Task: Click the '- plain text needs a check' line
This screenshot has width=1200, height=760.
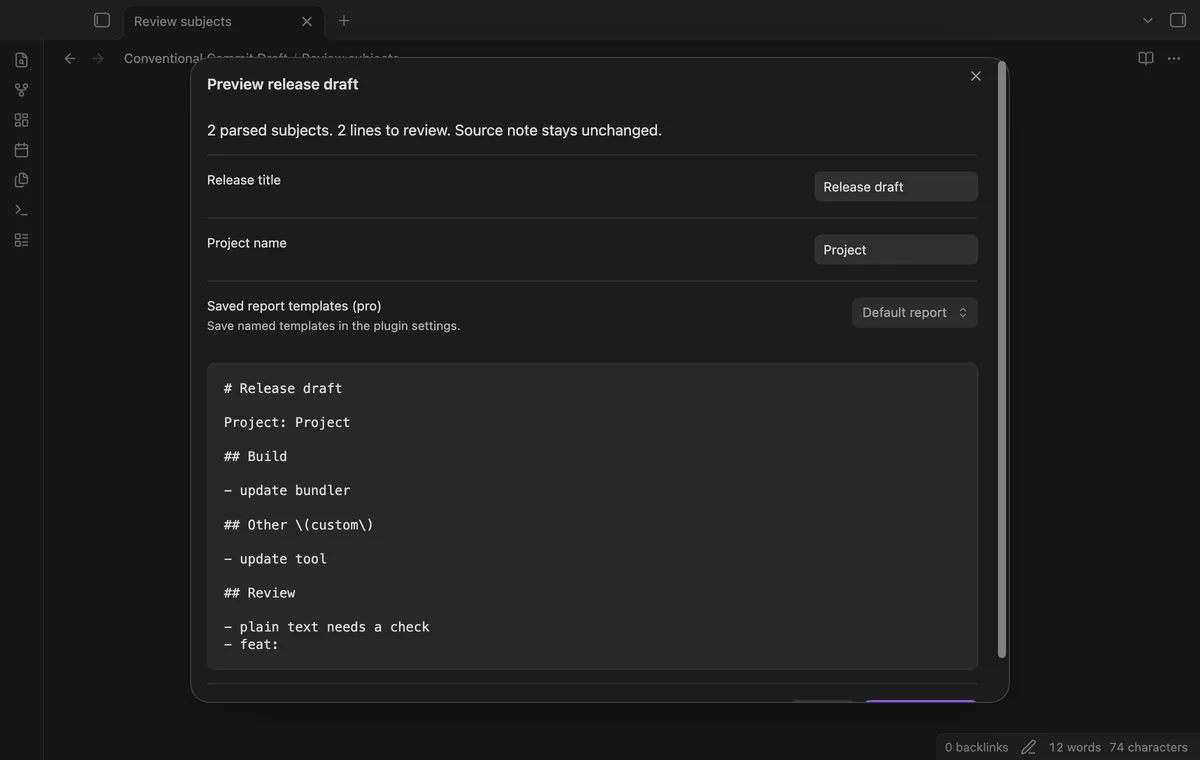Action: point(327,627)
